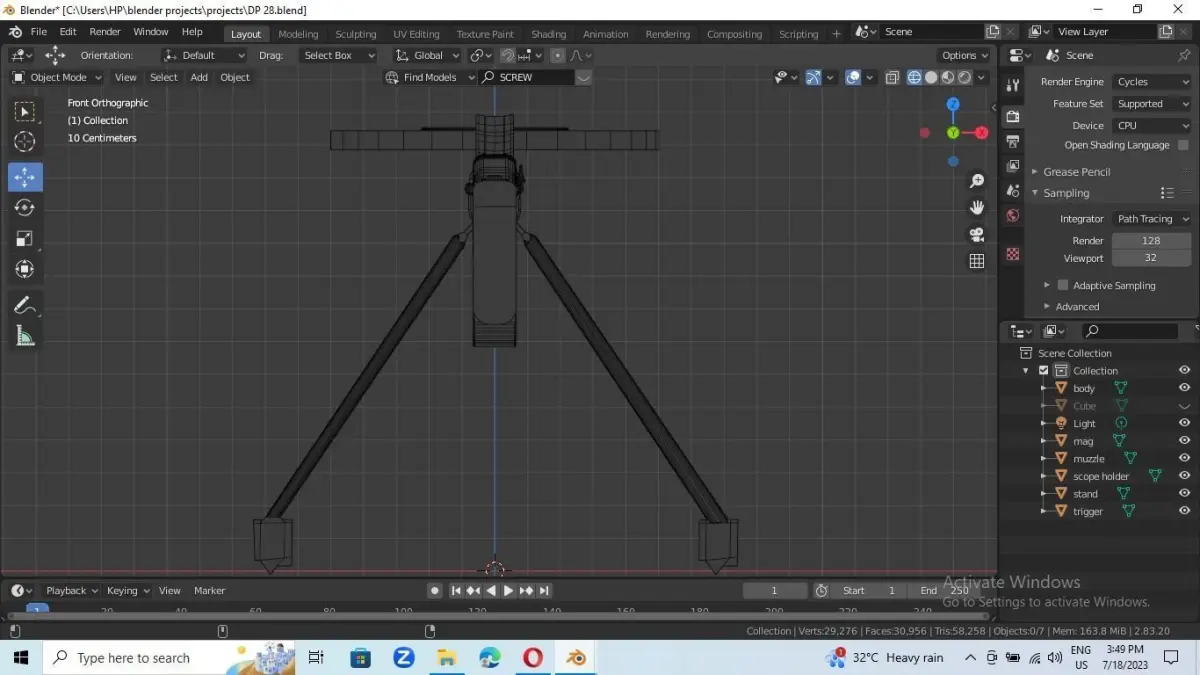Open the Output properties tab
The image size is (1200, 675).
click(x=1013, y=141)
